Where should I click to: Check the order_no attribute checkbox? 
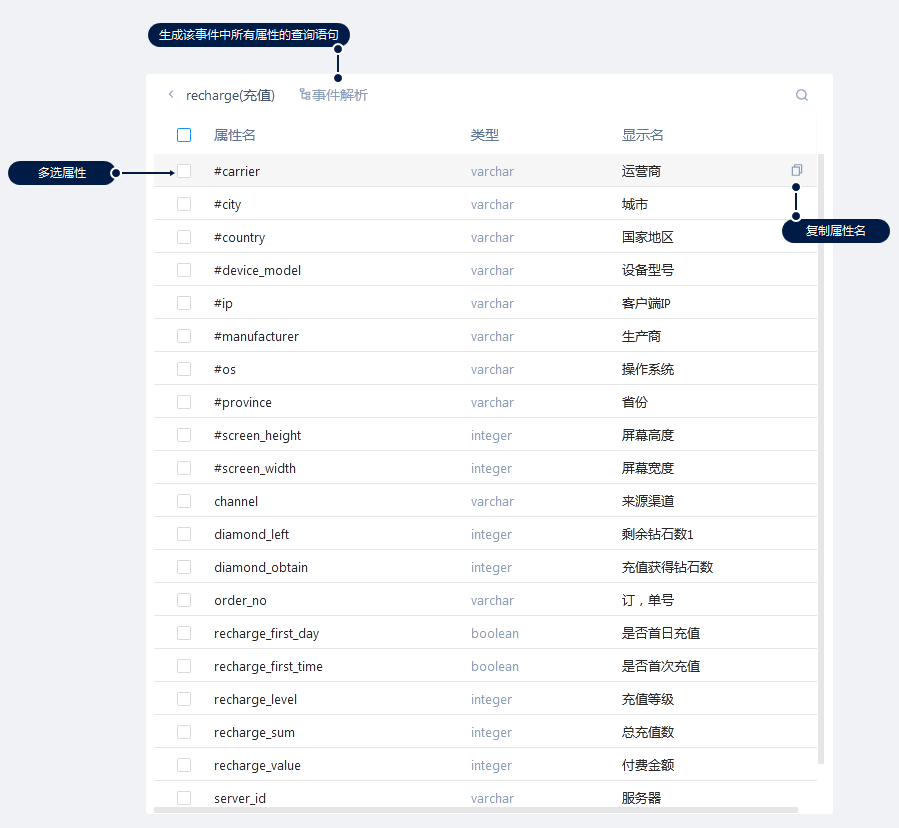pos(184,600)
